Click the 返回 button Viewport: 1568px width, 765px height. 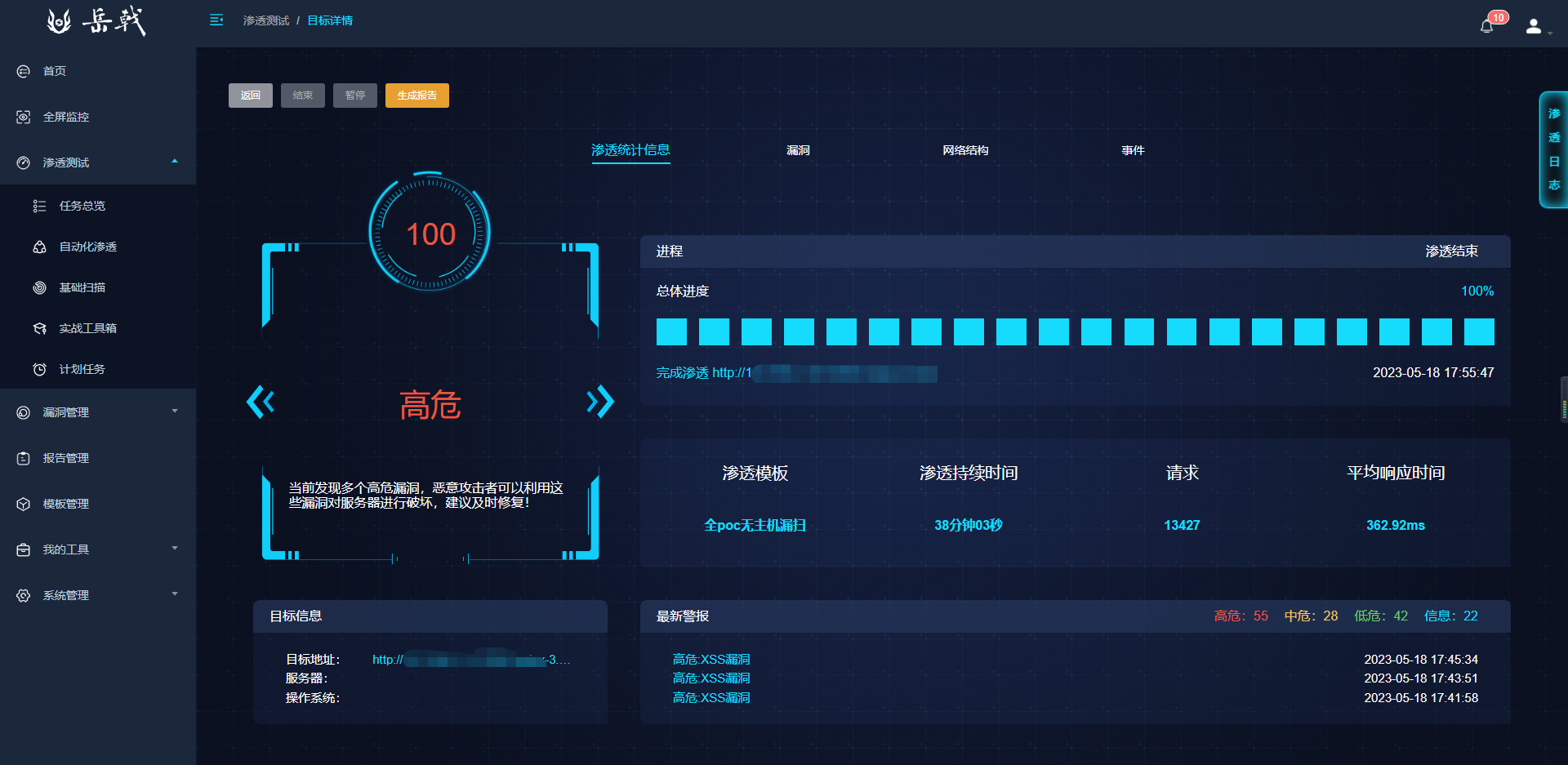click(250, 96)
